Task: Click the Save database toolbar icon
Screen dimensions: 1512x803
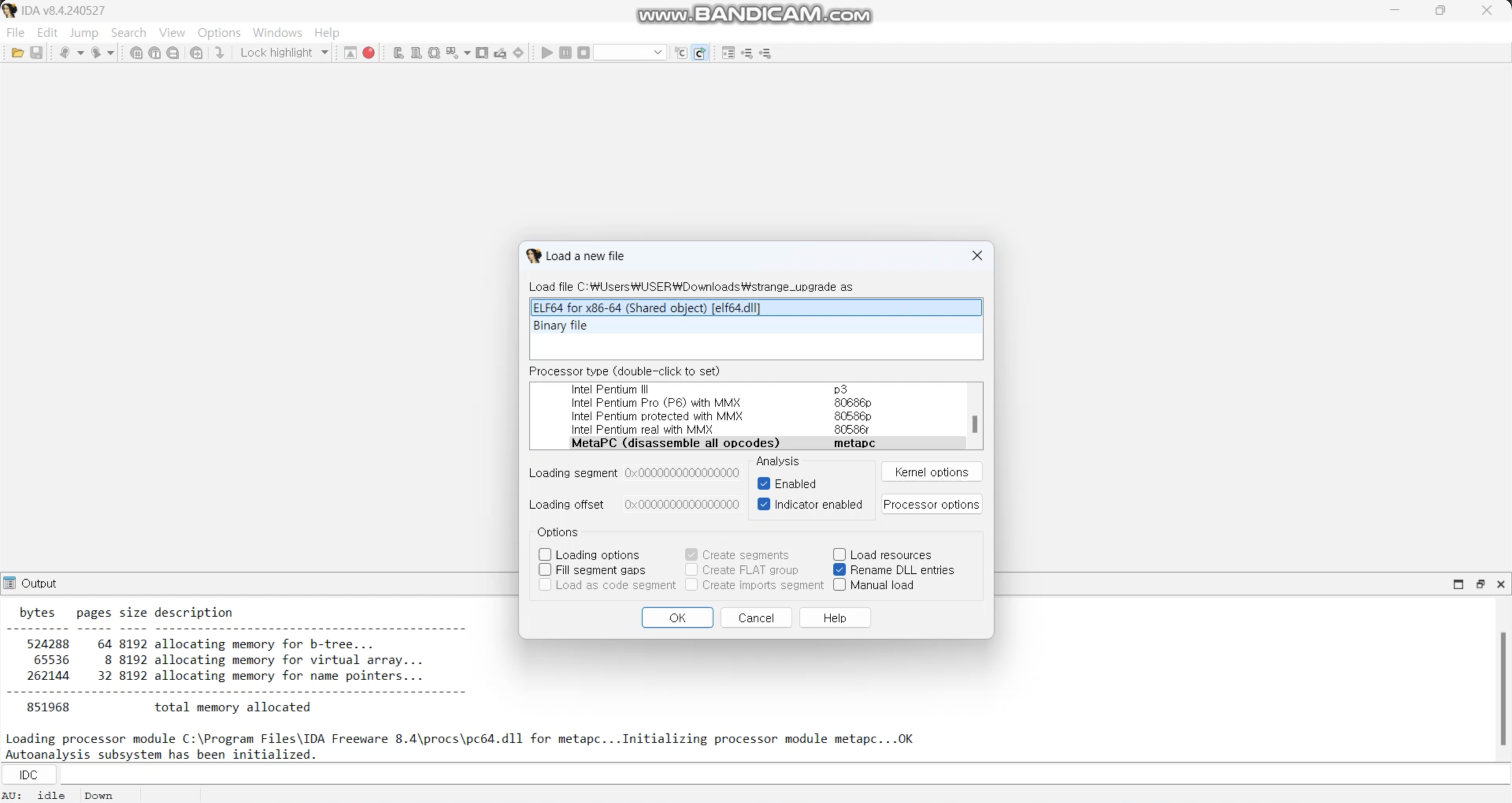Action: tap(36, 53)
